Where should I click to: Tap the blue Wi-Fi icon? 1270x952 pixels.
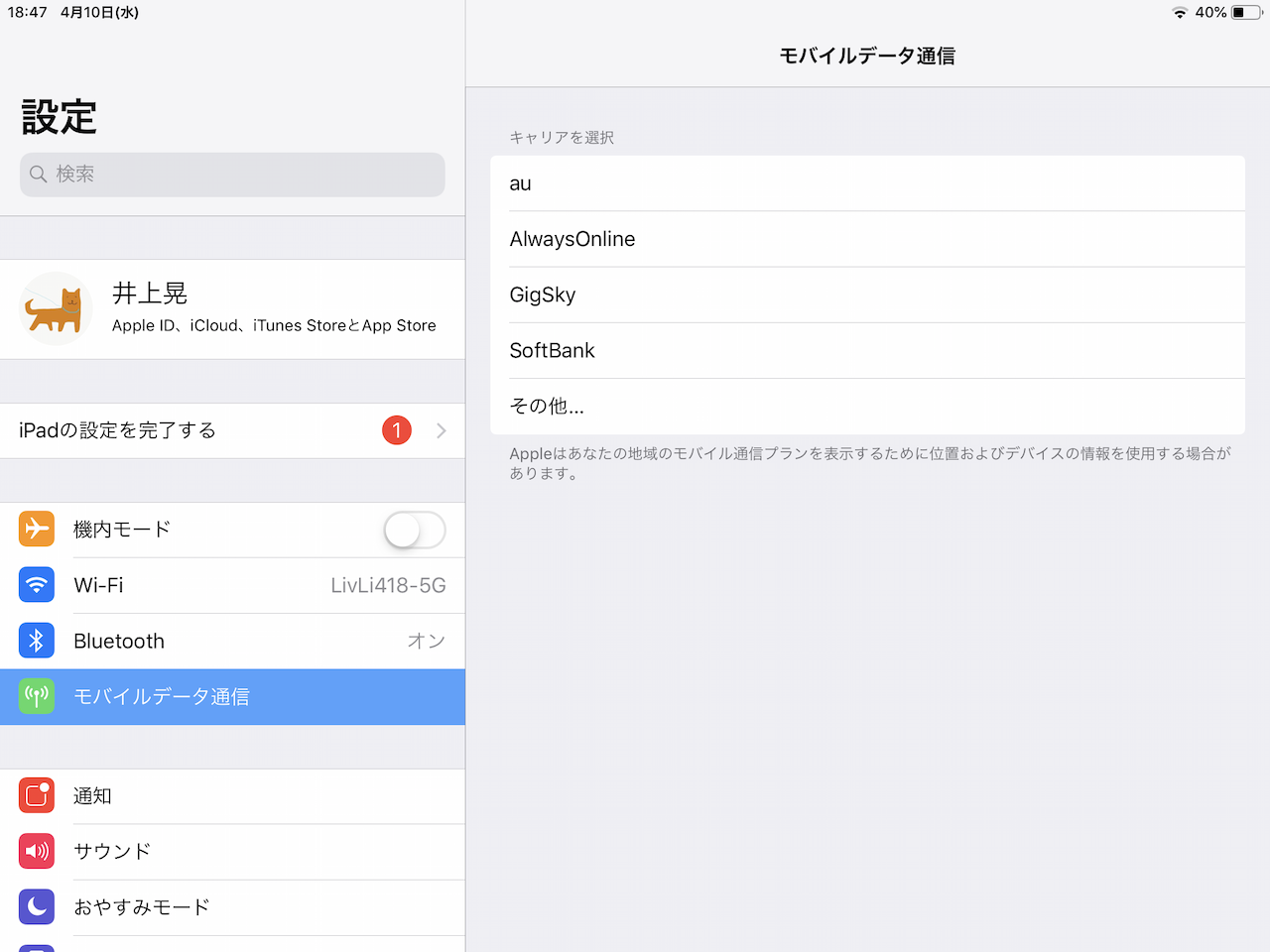[37, 585]
